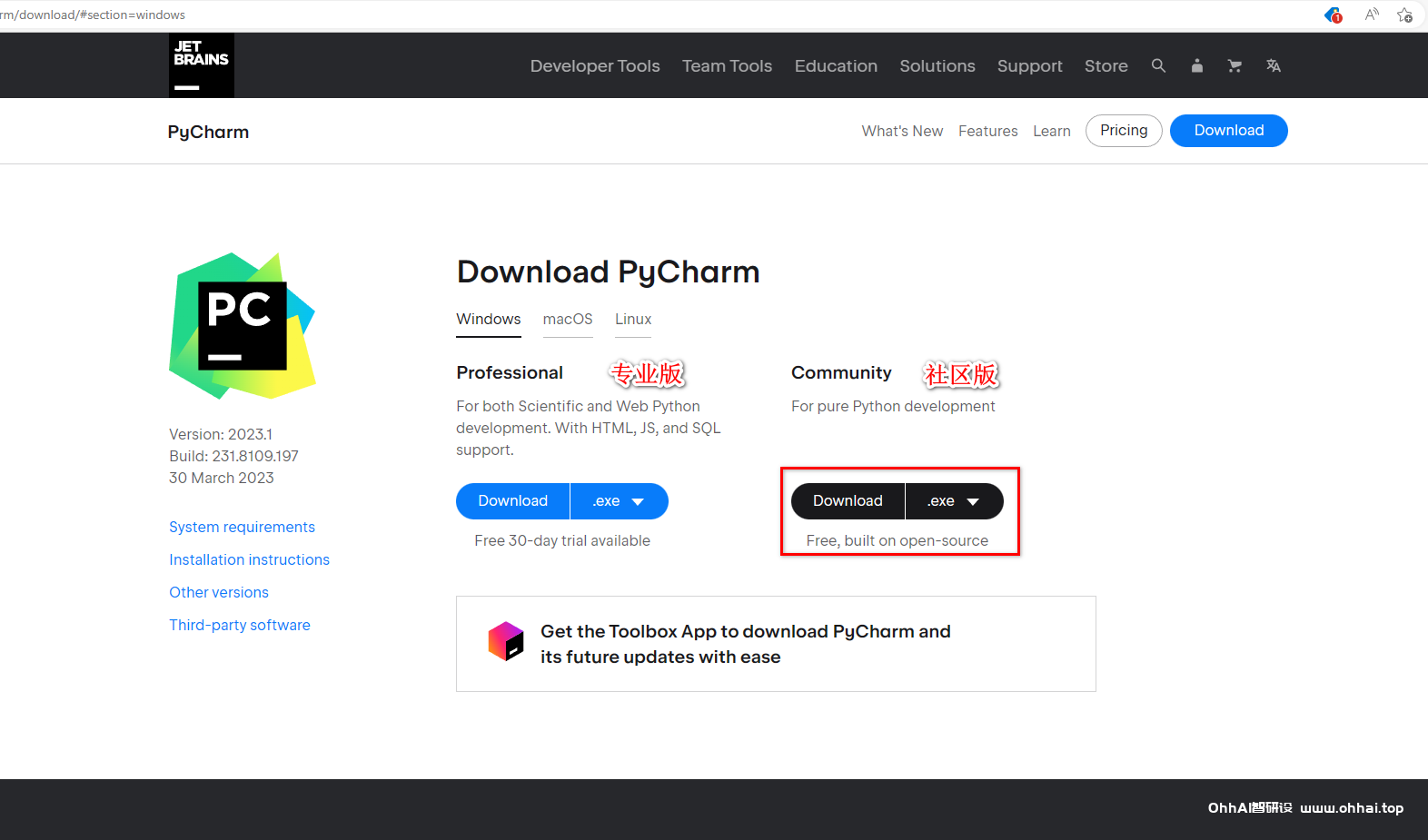Open Third-party software link
This screenshot has height=840, width=1428.
[x=240, y=625]
